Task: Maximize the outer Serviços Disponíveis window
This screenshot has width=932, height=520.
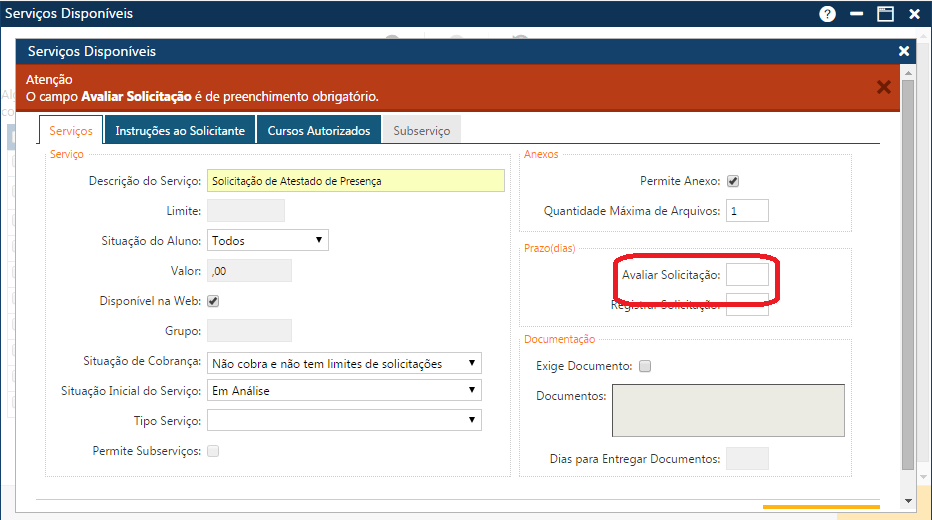Action: (885, 14)
